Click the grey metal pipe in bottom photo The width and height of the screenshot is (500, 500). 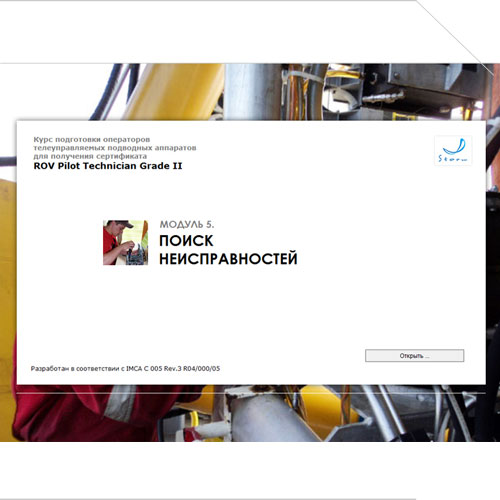click(x=267, y=417)
